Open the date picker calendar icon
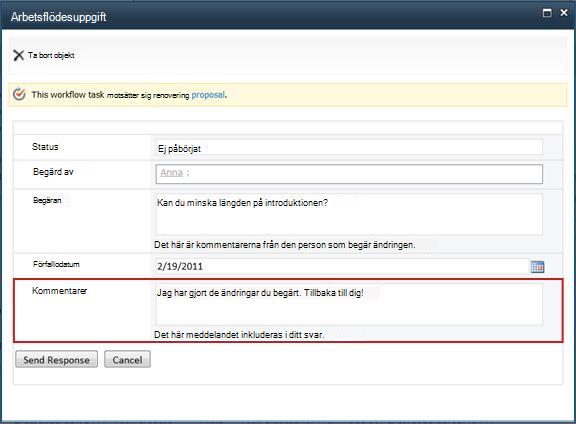The width and height of the screenshot is (576, 424). (537, 267)
